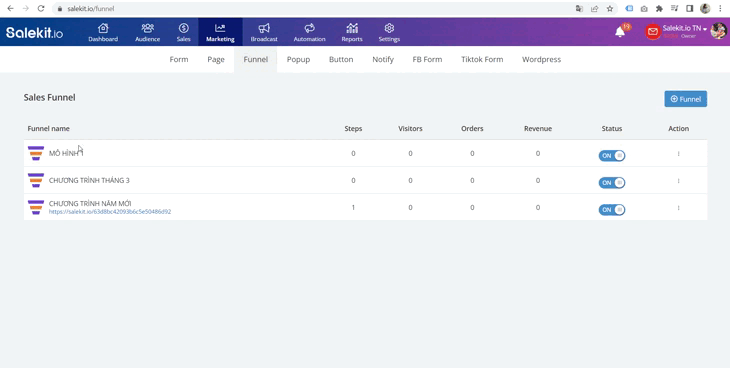Open the CHƯƠNG TRÌNH THÁNG 3 funnel
730x368 pixels.
click(x=89, y=180)
